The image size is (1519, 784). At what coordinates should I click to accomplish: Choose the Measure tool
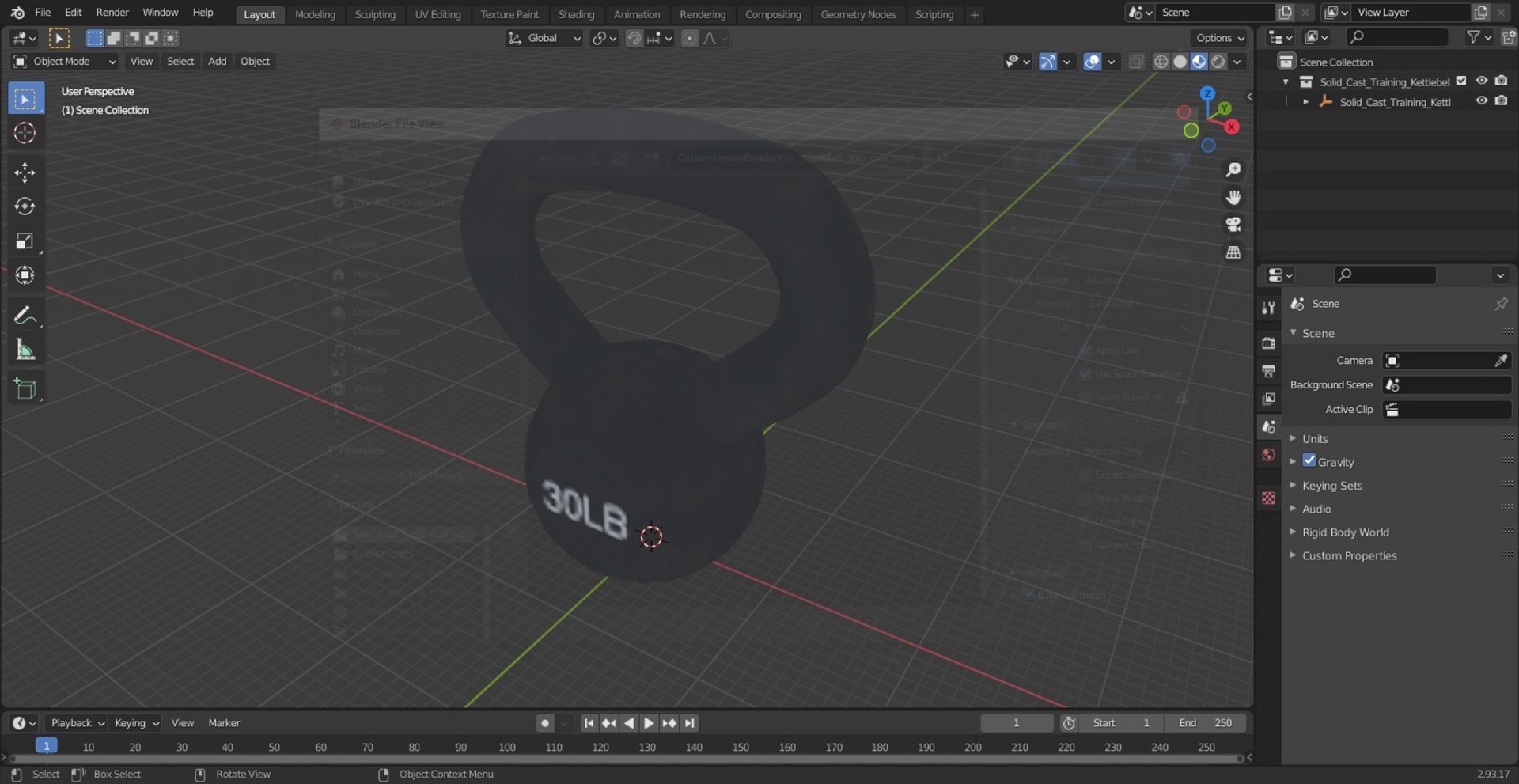[25, 350]
